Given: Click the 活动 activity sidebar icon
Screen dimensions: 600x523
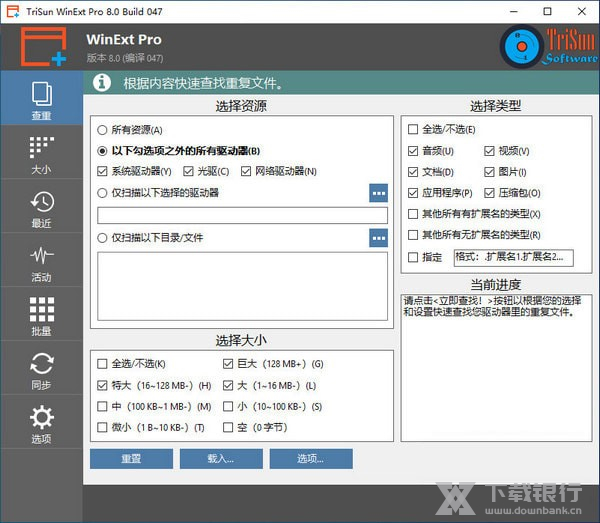Looking at the screenshot, I should (41, 262).
